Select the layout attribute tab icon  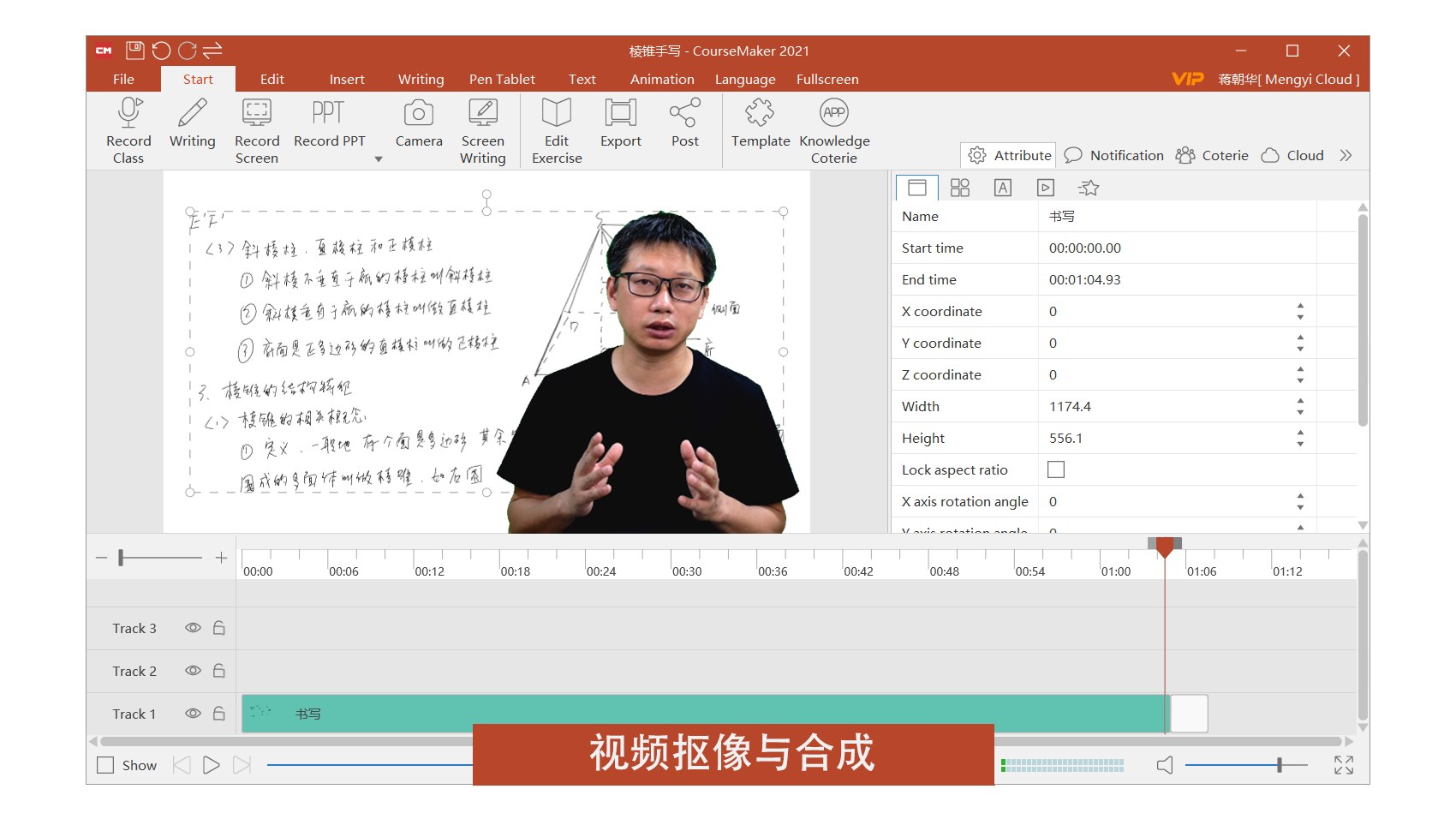[917, 188]
